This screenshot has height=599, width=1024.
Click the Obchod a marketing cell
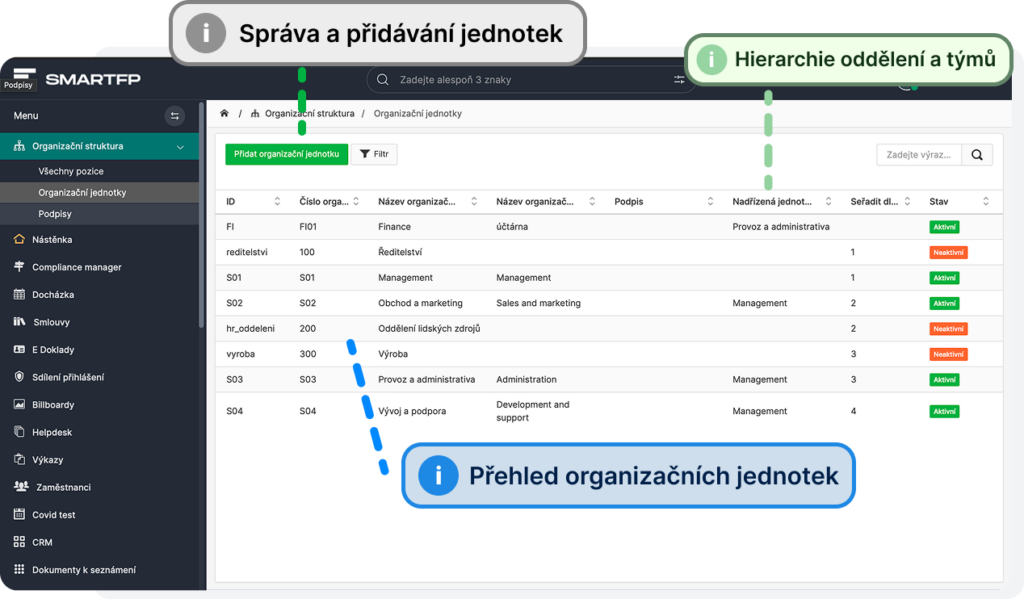420,303
